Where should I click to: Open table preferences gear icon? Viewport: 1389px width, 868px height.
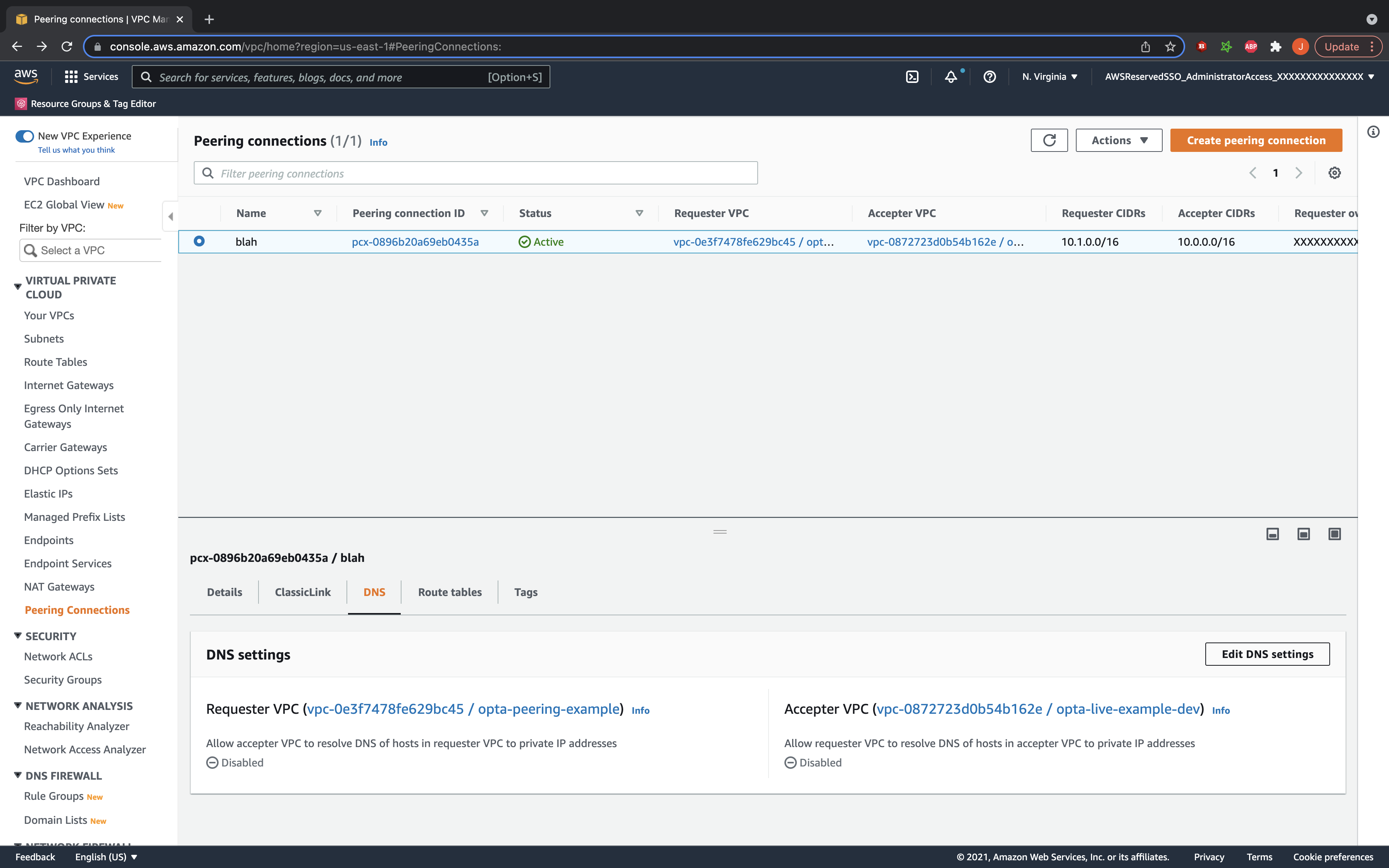pos(1334,173)
